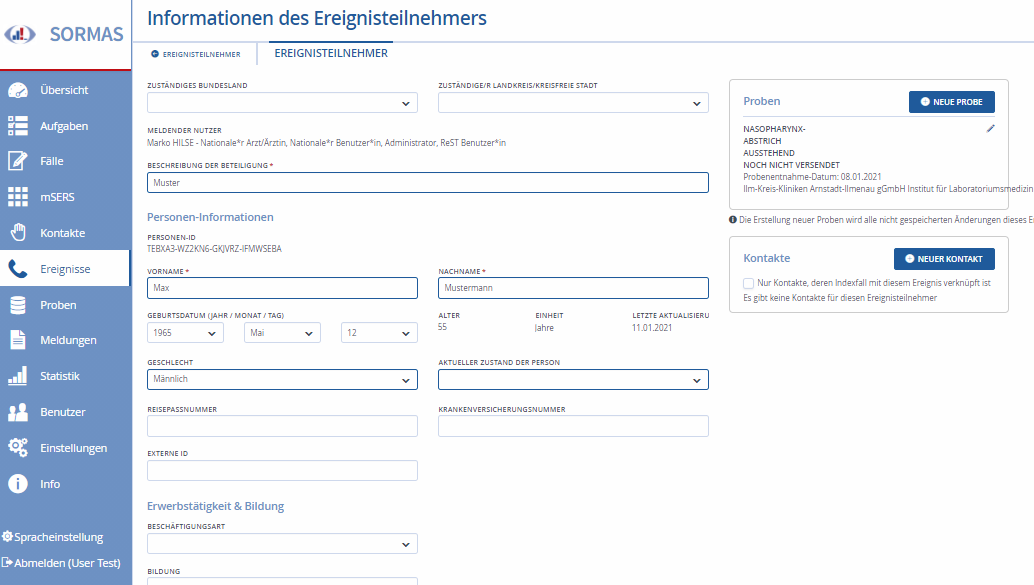Click the Alter value 55
Screen dimensions: 1034x585
click(x=442, y=327)
